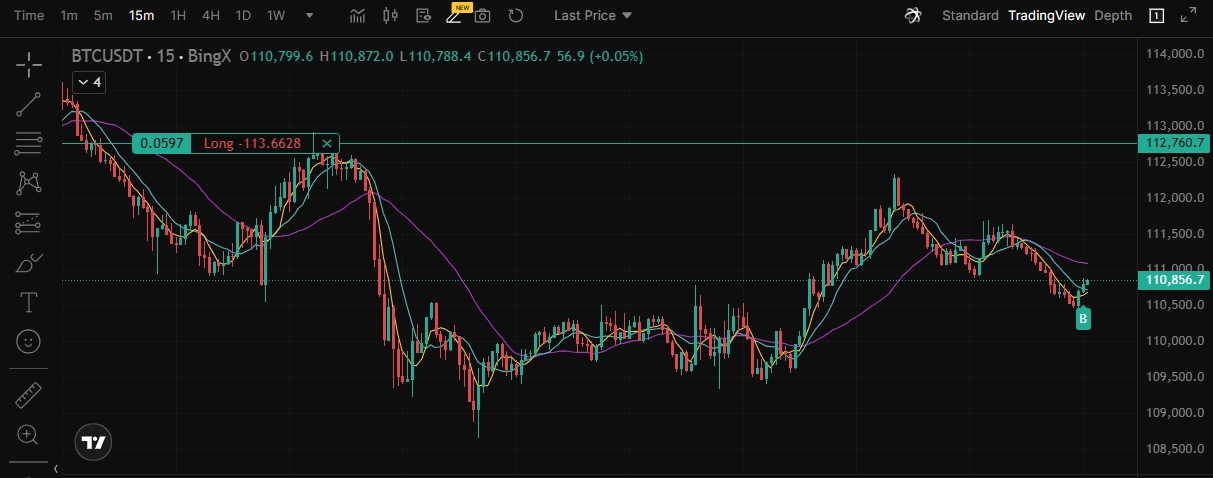Expand chart to fullscreen
The height and width of the screenshot is (478, 1213).
(1188, 15)
